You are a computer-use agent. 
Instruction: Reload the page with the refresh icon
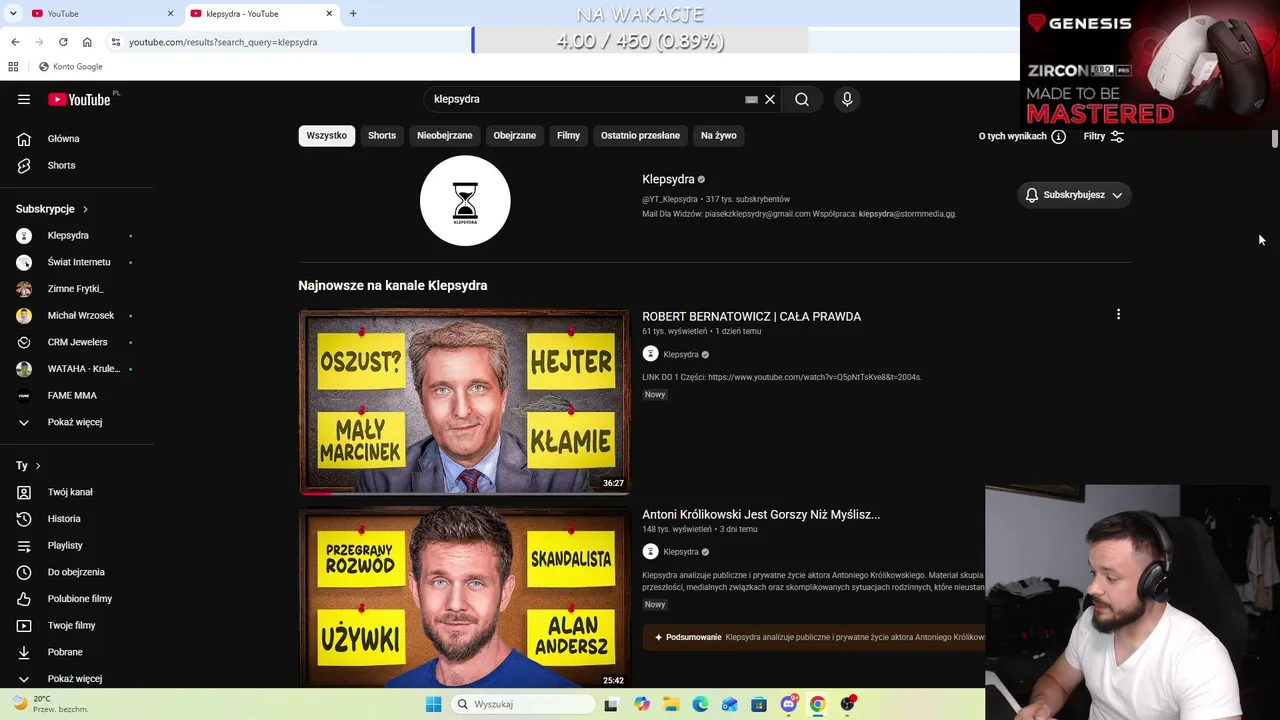point(63,42)
